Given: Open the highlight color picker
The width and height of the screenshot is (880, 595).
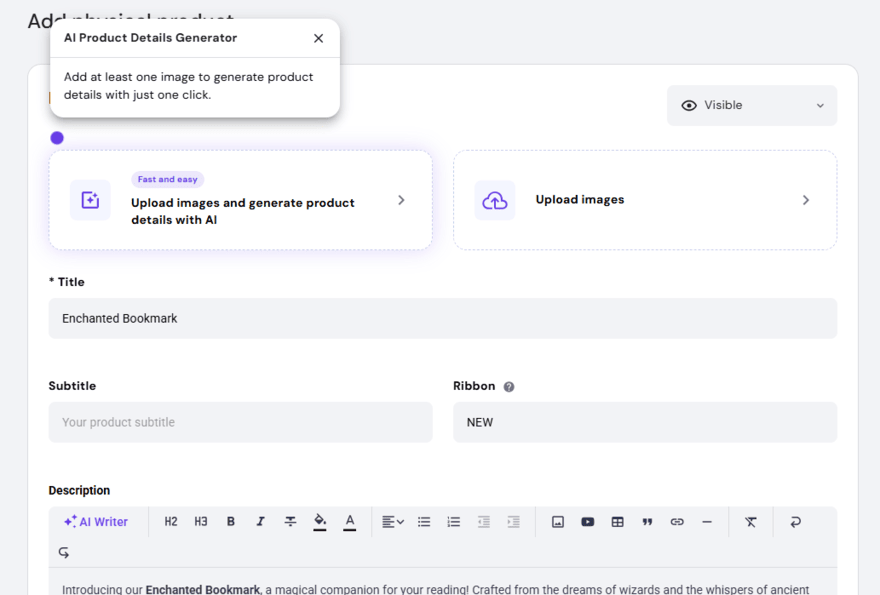Looking at the screenshot, I should [x=321, y=521].
